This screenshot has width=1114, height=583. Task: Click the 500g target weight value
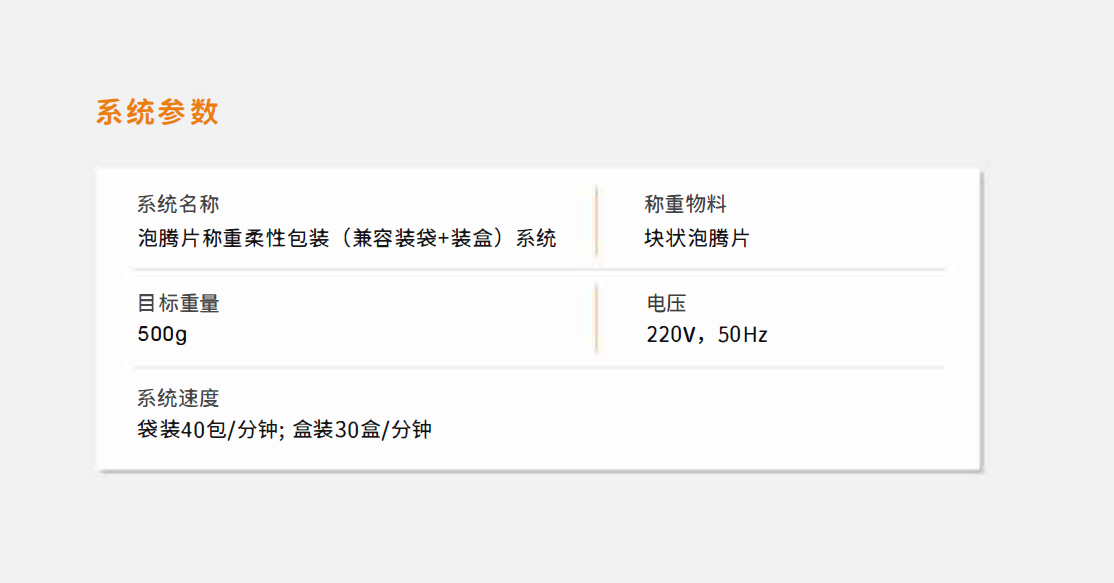pyautogui.click(x=162, y=334)
